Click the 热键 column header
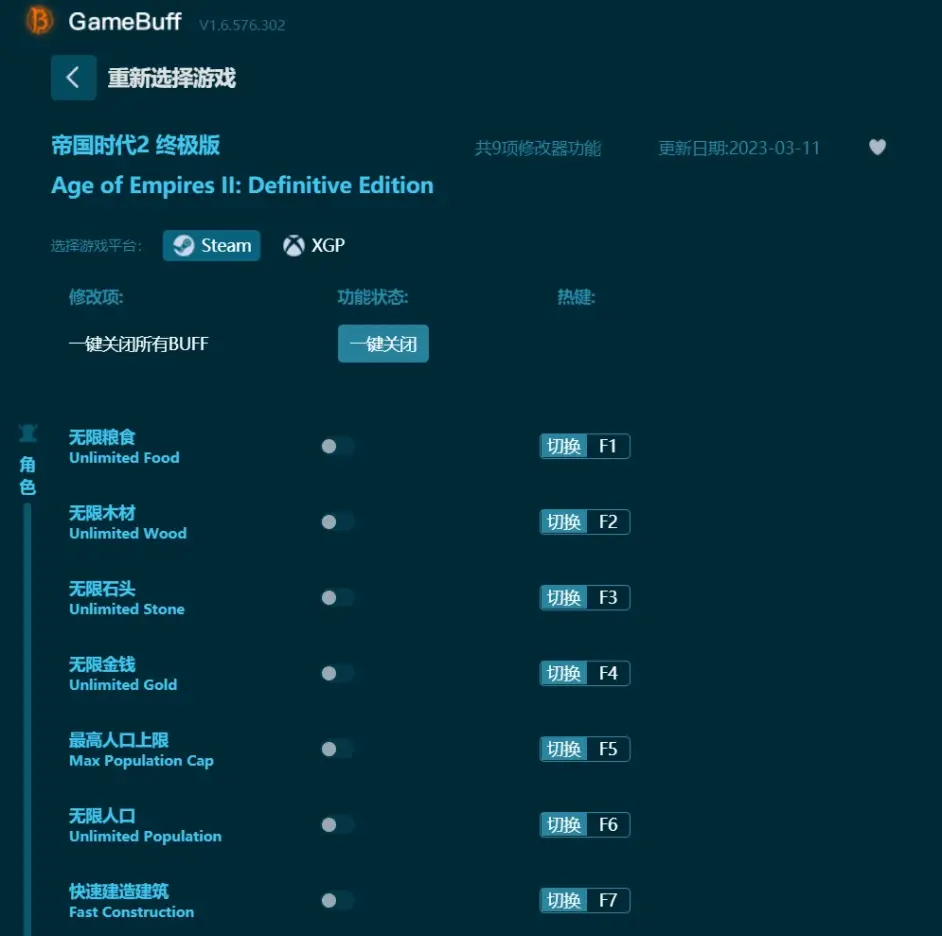Viewport: 942px width, 936px height. tap(576, 297)
